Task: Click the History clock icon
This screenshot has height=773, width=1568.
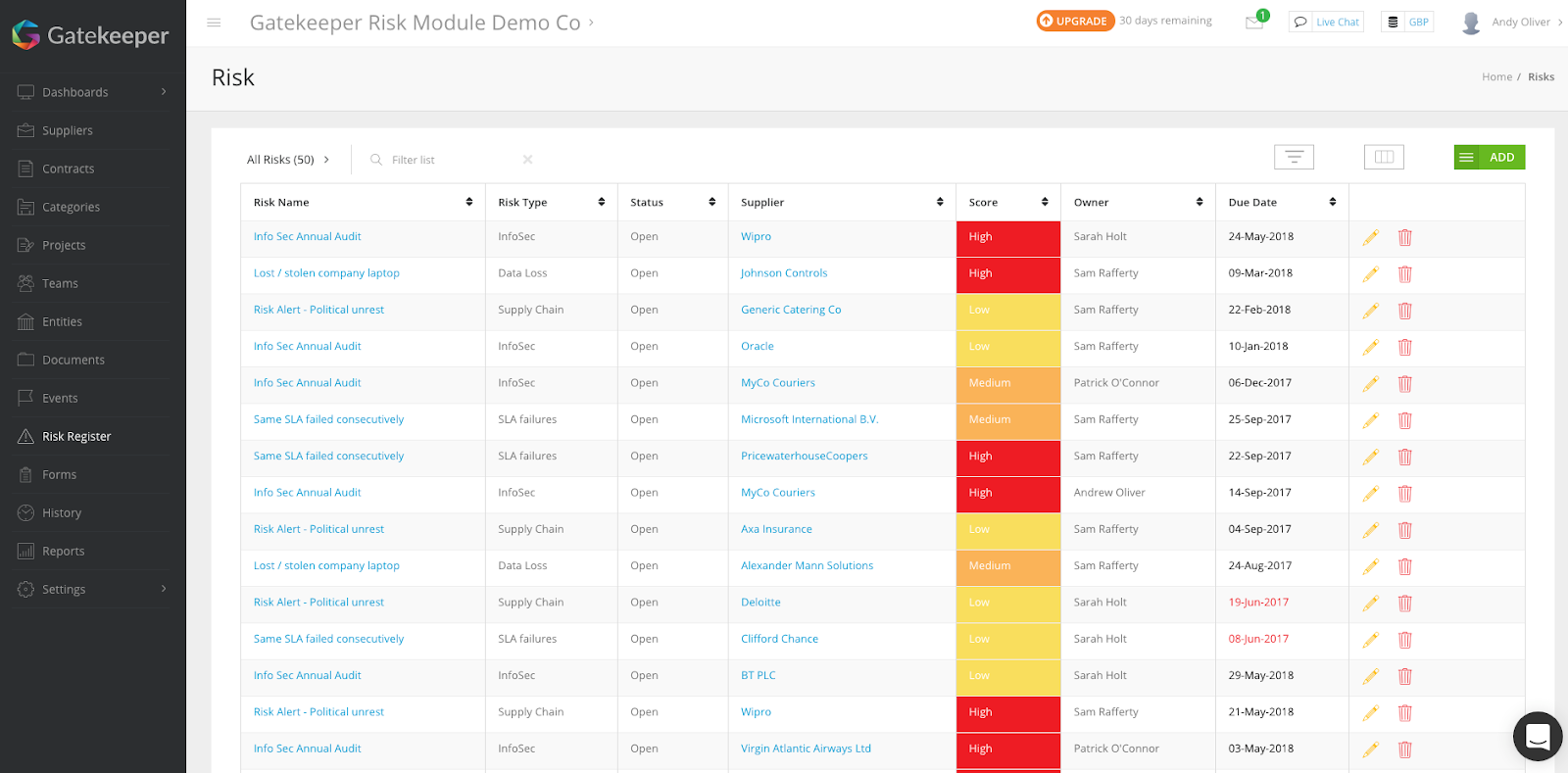Action: [25, 512]
